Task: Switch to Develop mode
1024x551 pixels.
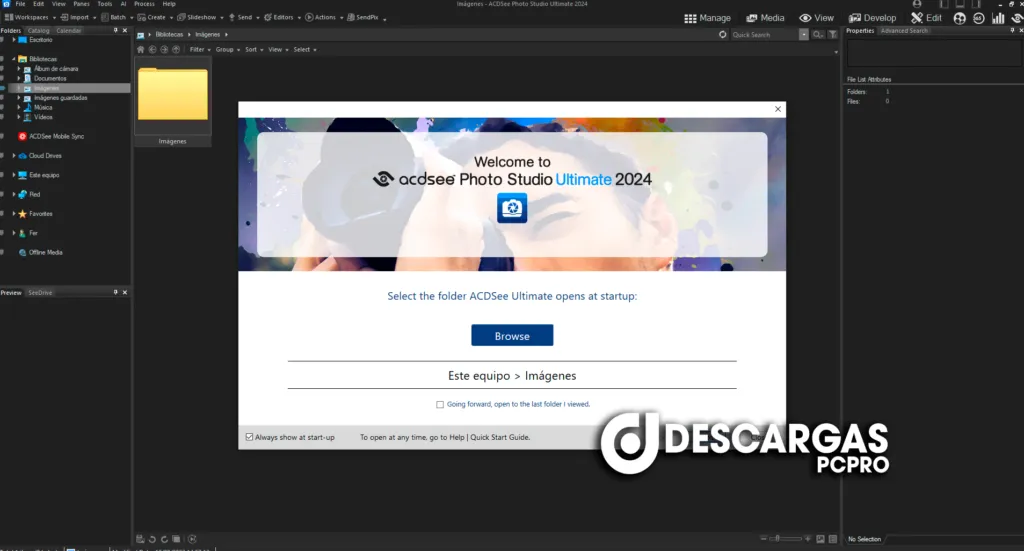Action: pyautogui.click(x=872, y=18)
